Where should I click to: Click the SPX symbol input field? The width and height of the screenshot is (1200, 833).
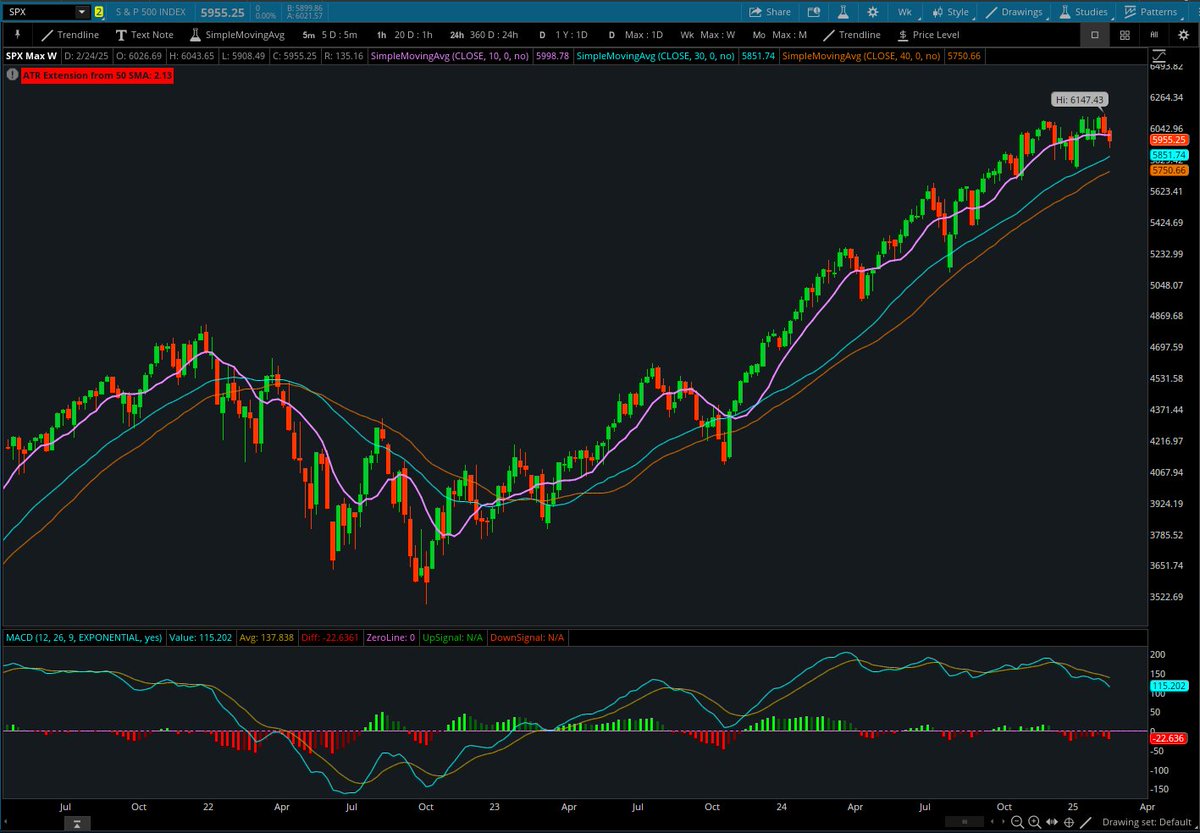40,12
